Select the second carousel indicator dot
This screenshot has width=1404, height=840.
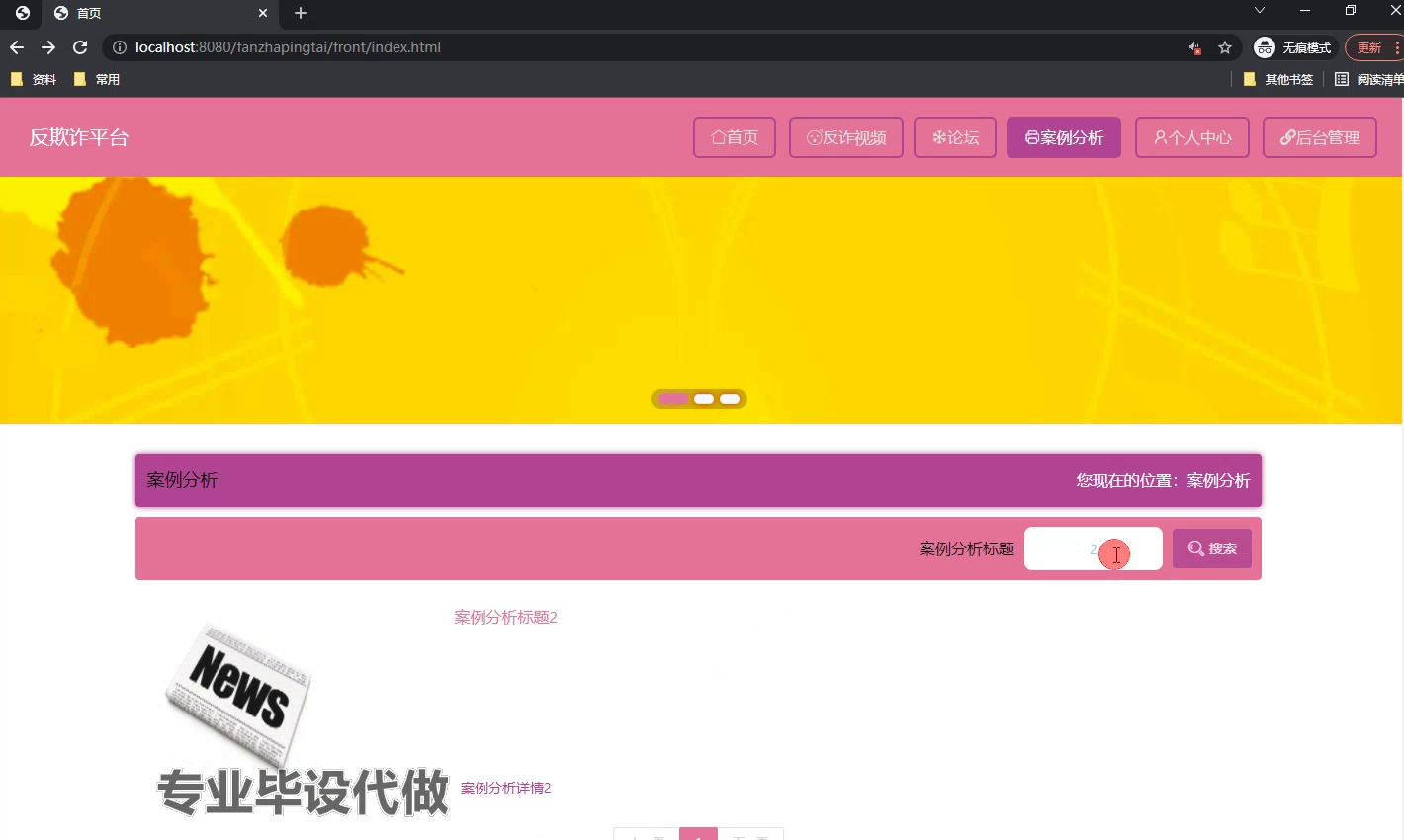[703, 398]
